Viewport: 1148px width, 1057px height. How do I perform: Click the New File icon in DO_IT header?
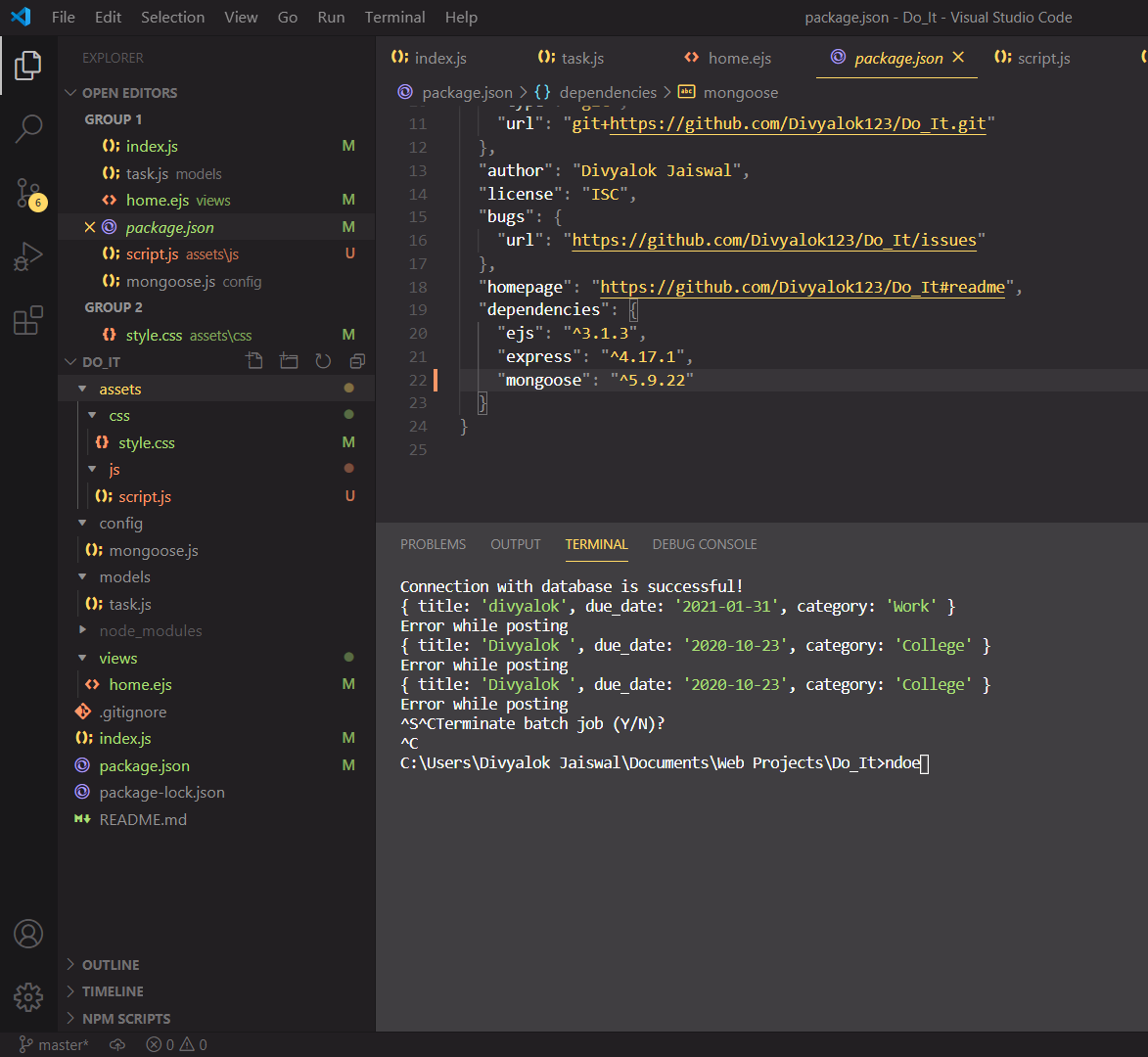click(x=254, y=361)
